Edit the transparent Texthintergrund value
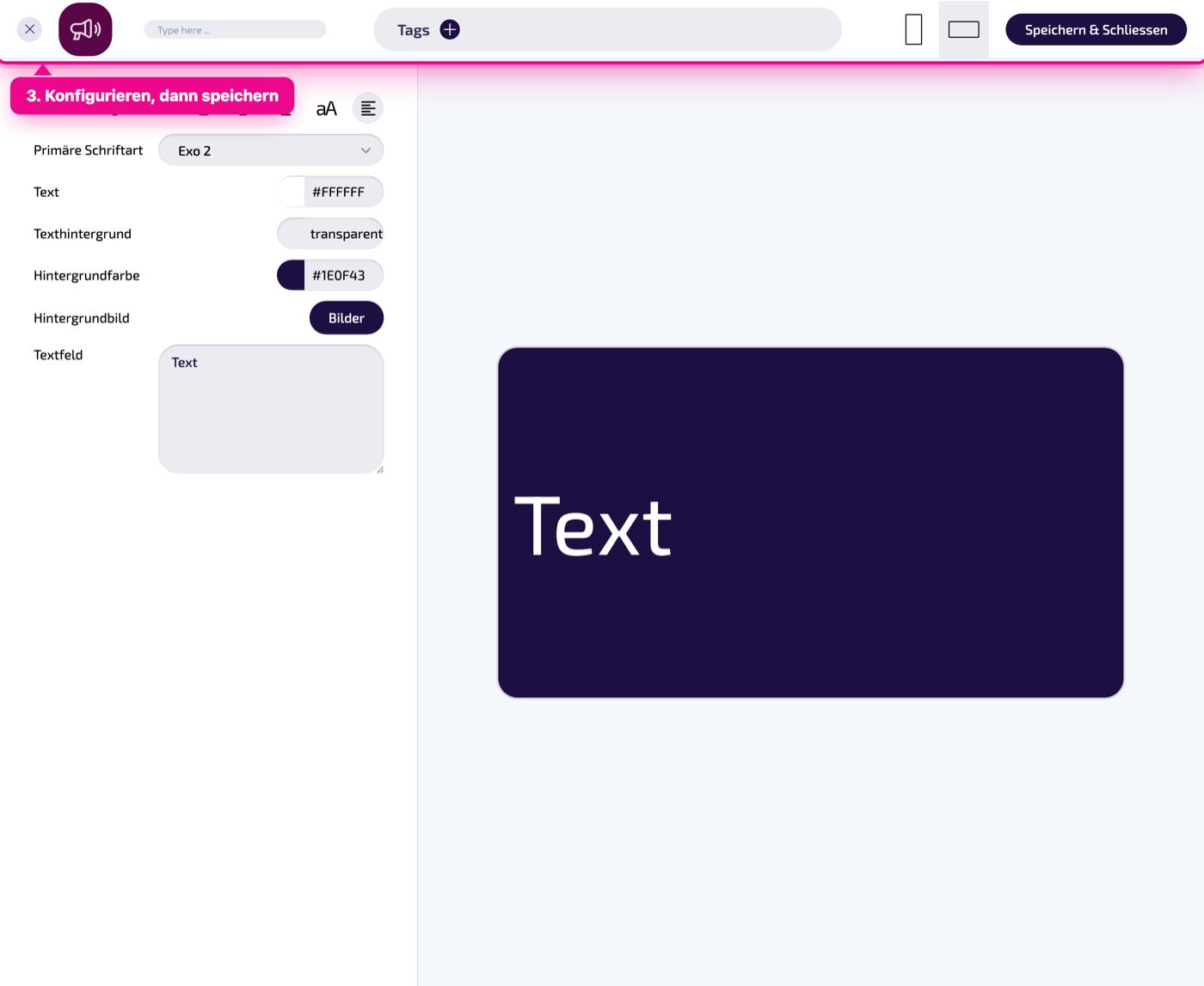Screen dimensions: 1204x986 coord(346,234)
